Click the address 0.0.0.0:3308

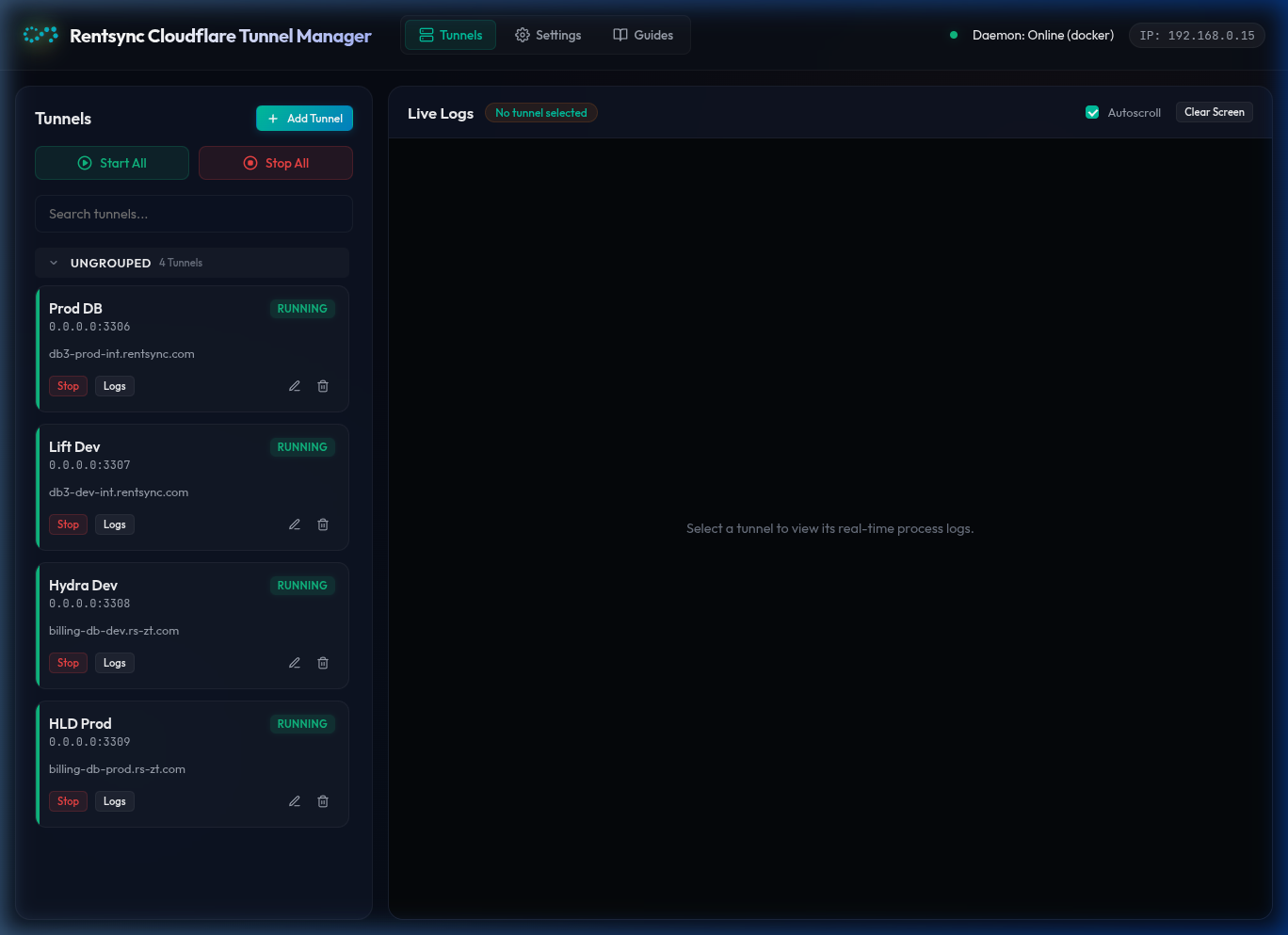[x=89, y=604]
